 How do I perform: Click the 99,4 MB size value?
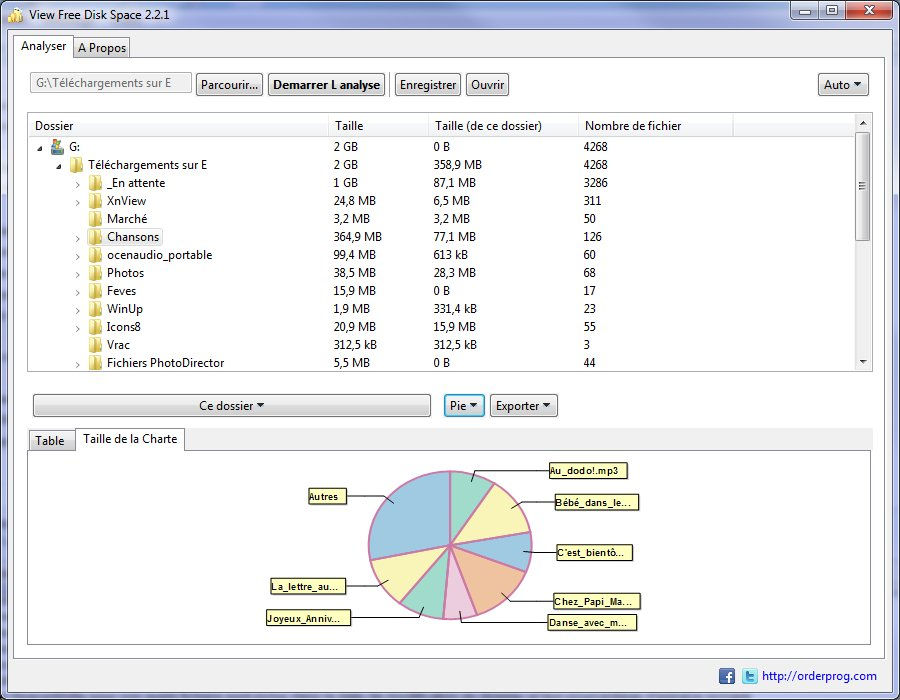click(355, 255)
